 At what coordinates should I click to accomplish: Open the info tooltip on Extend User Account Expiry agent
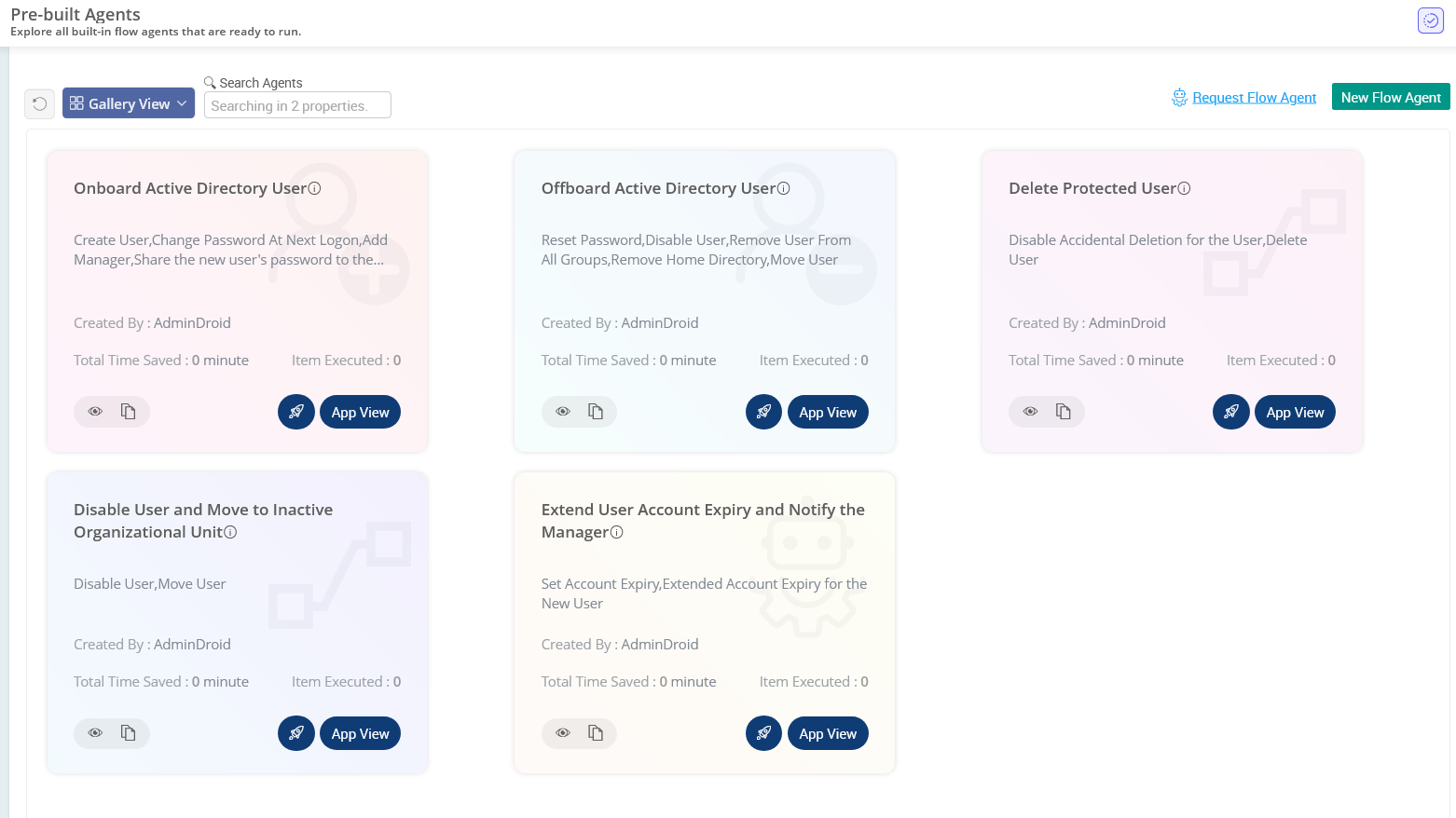(x=617, y=532)
